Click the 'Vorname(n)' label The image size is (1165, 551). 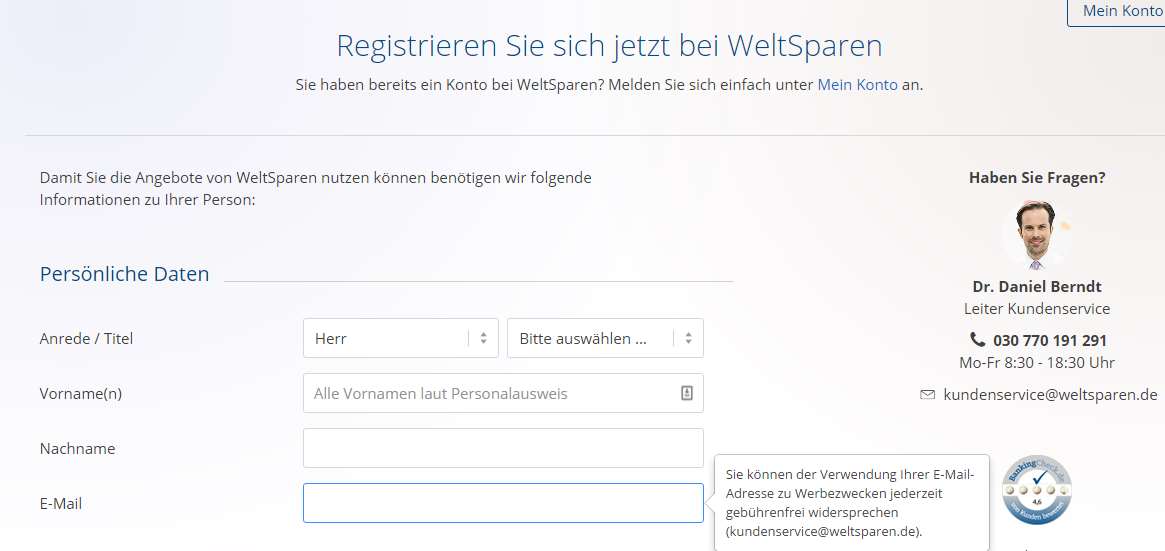click(81, 394)
